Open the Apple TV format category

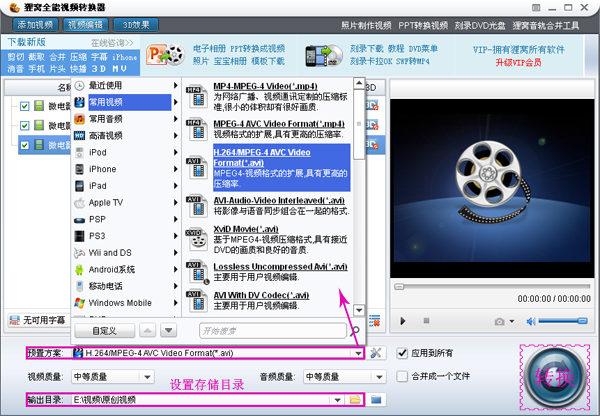(126, 202)
